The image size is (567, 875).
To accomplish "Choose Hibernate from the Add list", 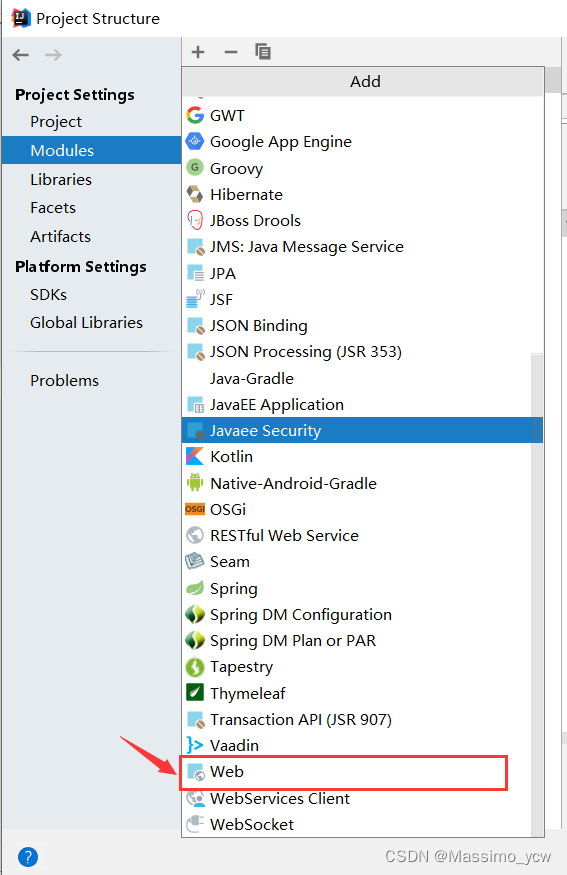I will 362,194.
